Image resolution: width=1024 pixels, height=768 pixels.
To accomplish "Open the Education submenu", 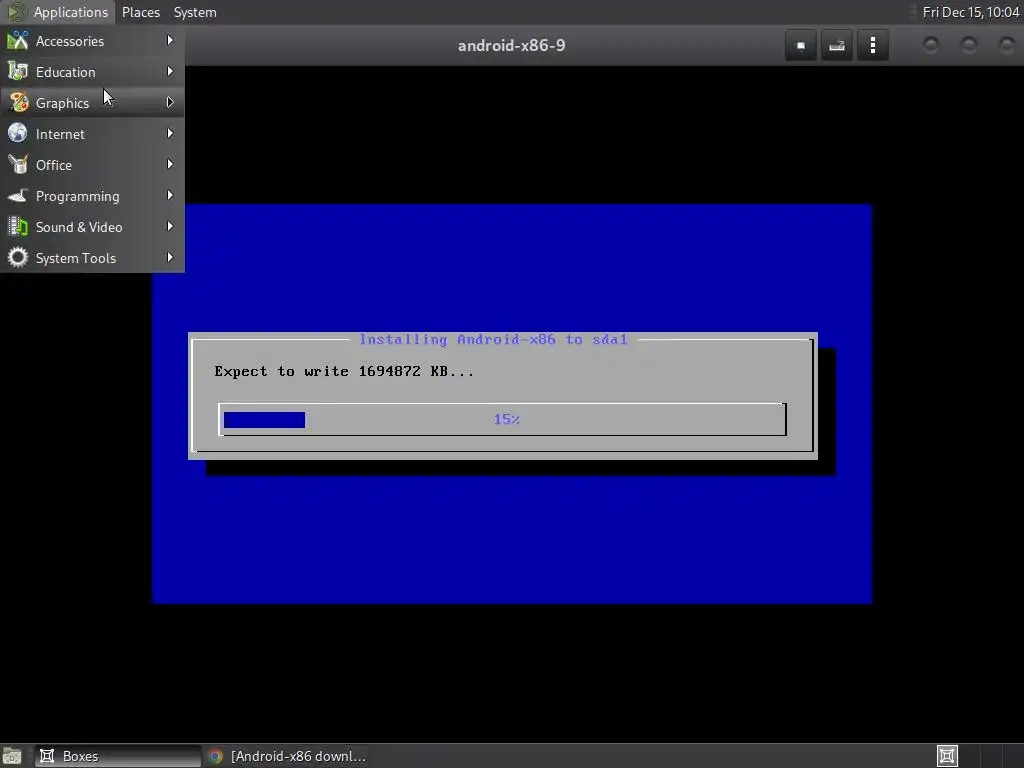I will [x=92, y=72].
